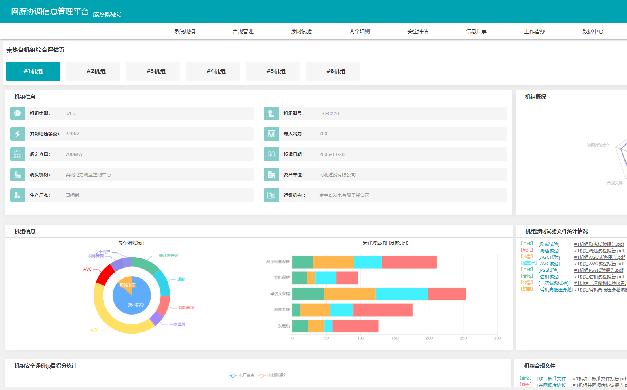This screenshot has height=390, width=627.
Task: Open the file link in the cyan-tagged row
Action: [599, 264]
